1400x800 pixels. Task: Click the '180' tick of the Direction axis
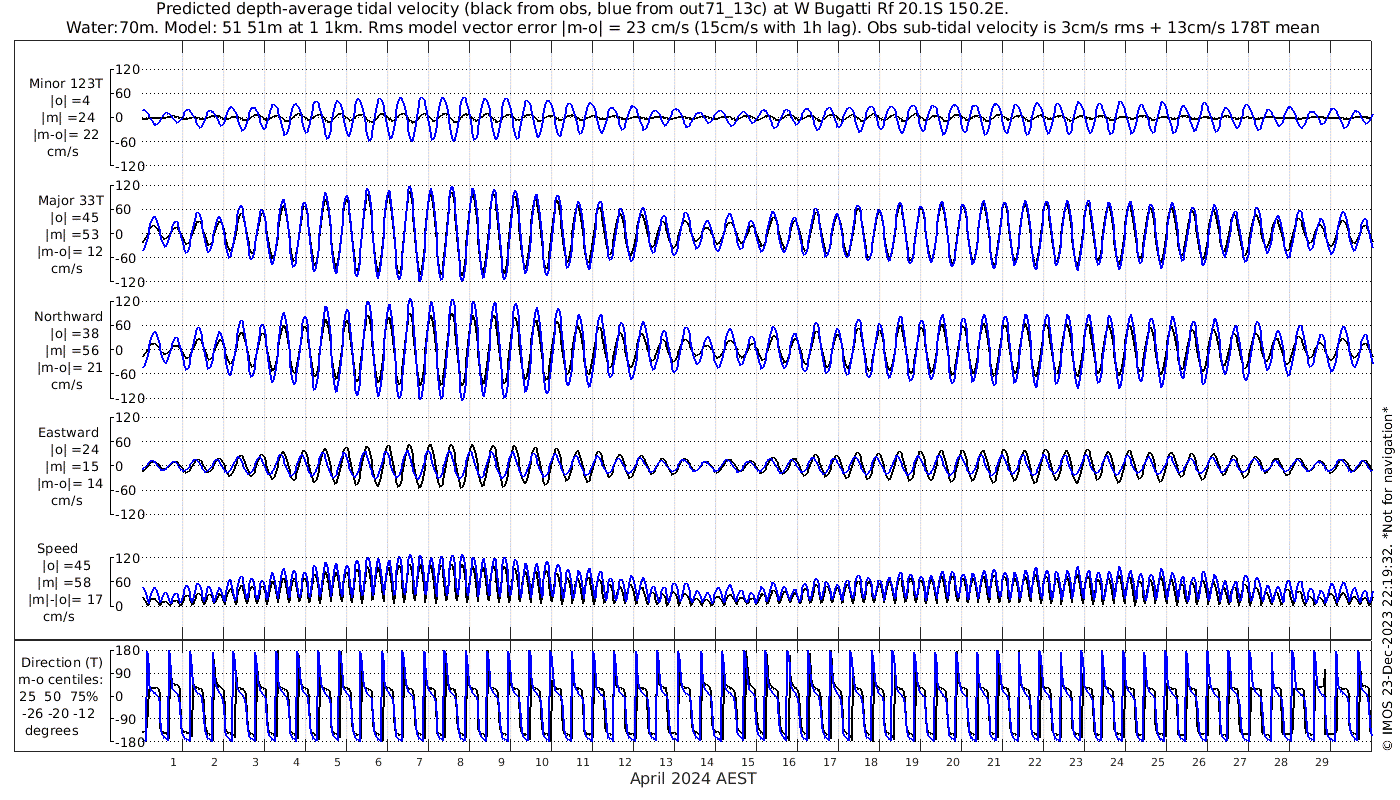[126, 652]
